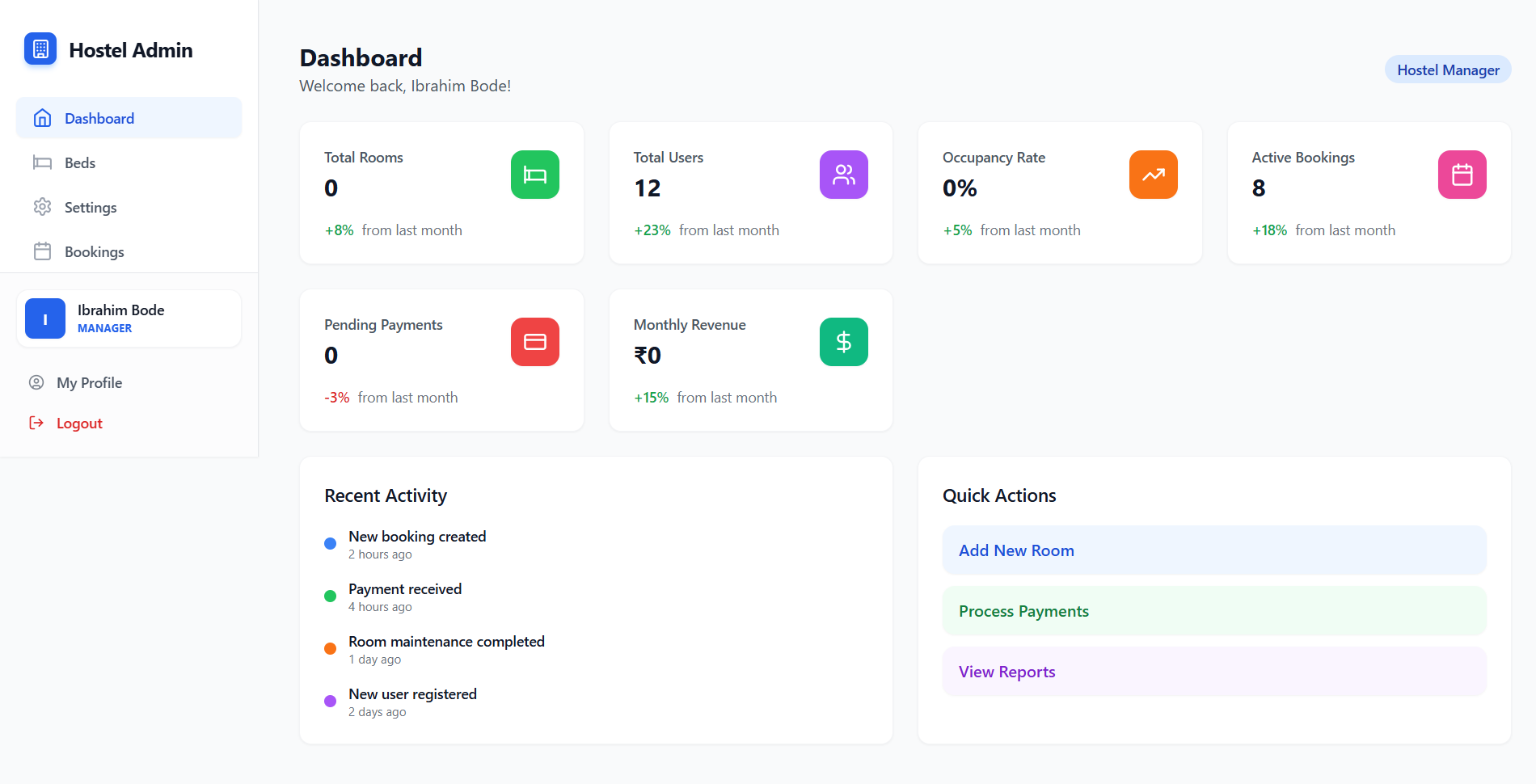Screen dimensions: 1536x784
Task: Click the pink calendar icon on Active Bookings
Action: [x=1462, y=174]
